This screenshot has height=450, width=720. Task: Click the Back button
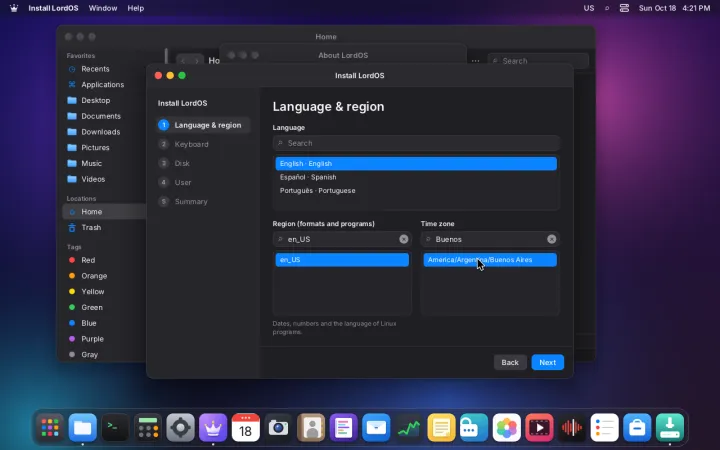pos(510,362)
